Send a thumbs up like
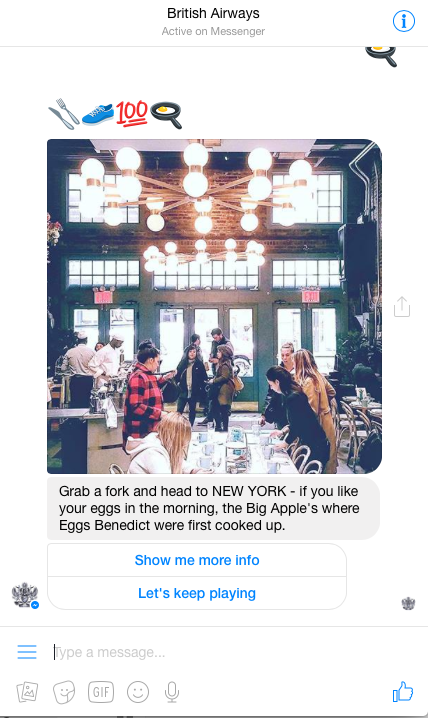The width and height of the screenshot is (428, 718). click(x=403, y=691)
